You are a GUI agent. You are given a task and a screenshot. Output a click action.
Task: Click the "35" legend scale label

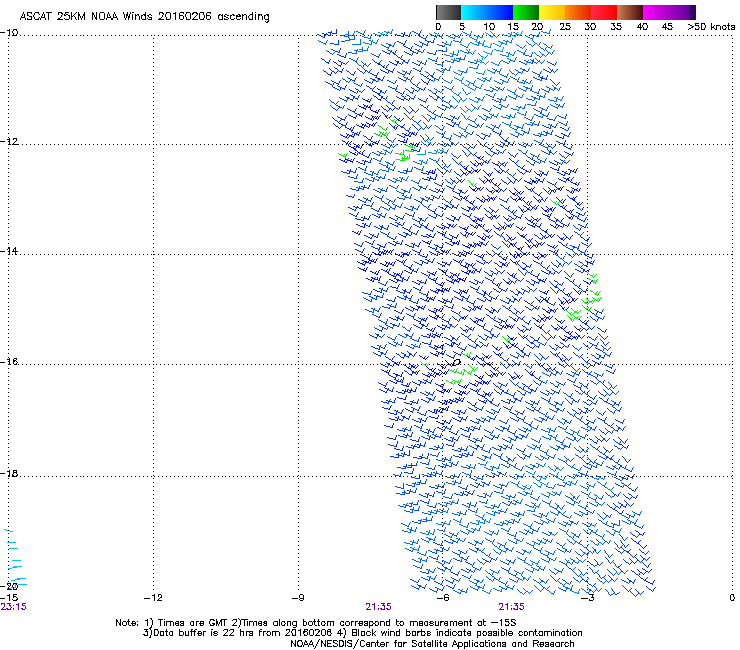[x=616, y=27]
